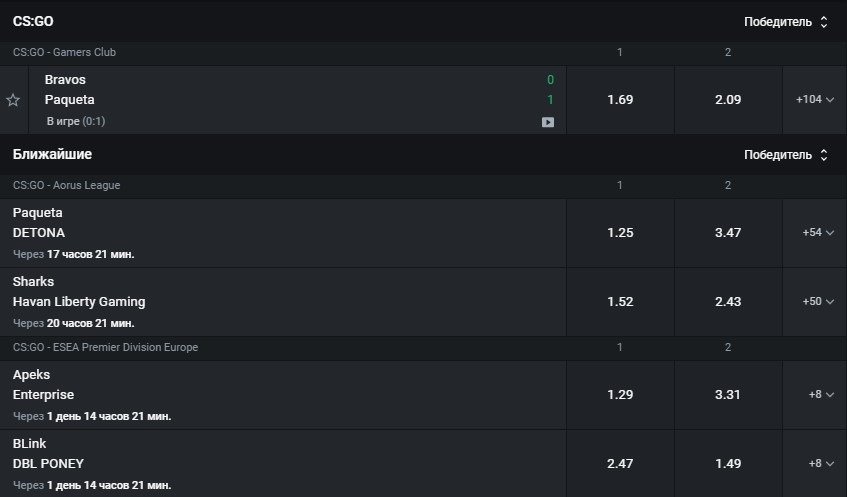Open CS:GO - ESEA Premier Division Europe league
The image size is (847, 497).
point(105,347)
